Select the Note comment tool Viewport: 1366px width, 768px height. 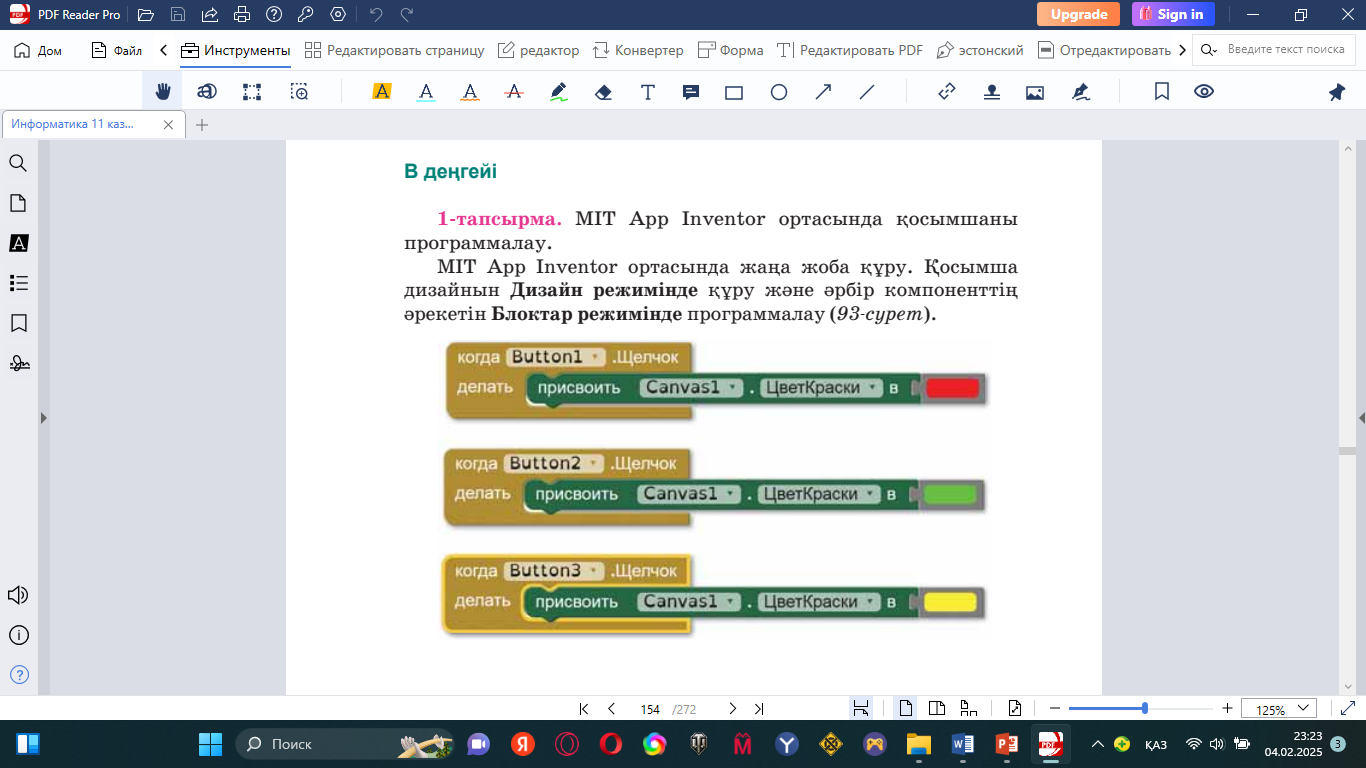690,92
